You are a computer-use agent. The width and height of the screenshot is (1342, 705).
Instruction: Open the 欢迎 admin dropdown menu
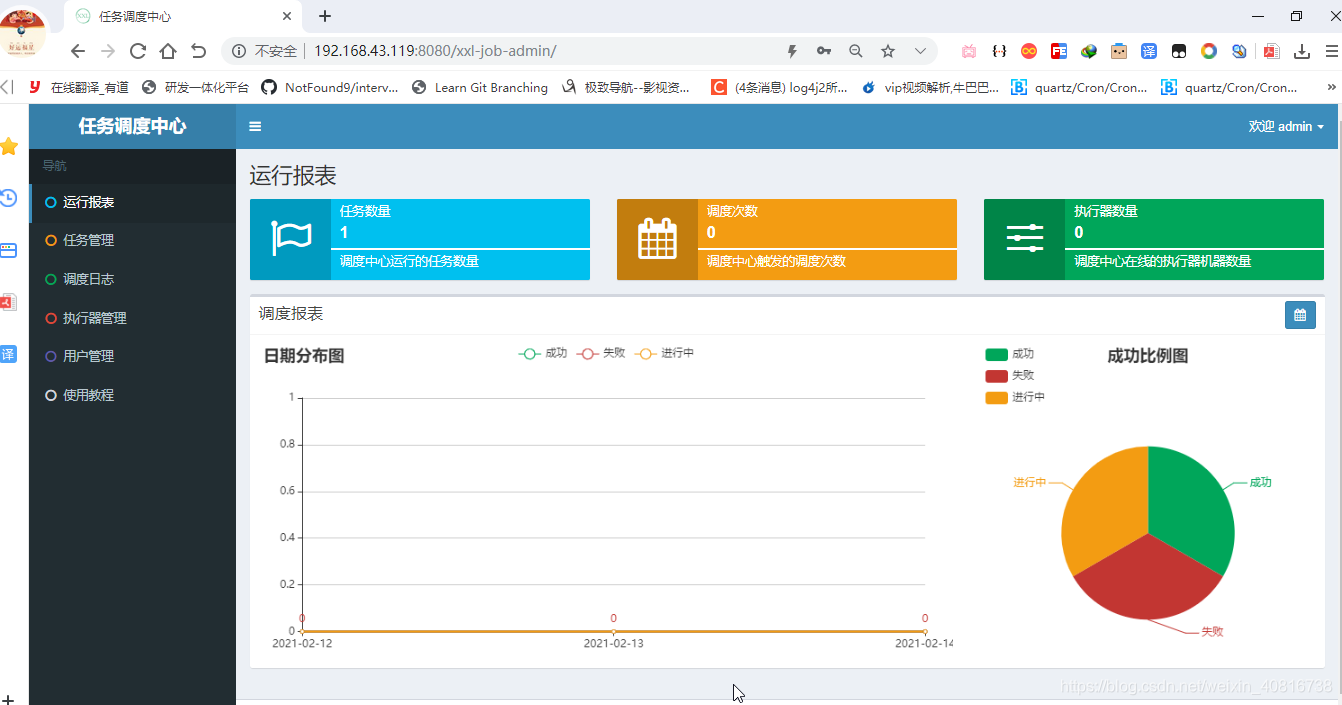point(1287,126)
